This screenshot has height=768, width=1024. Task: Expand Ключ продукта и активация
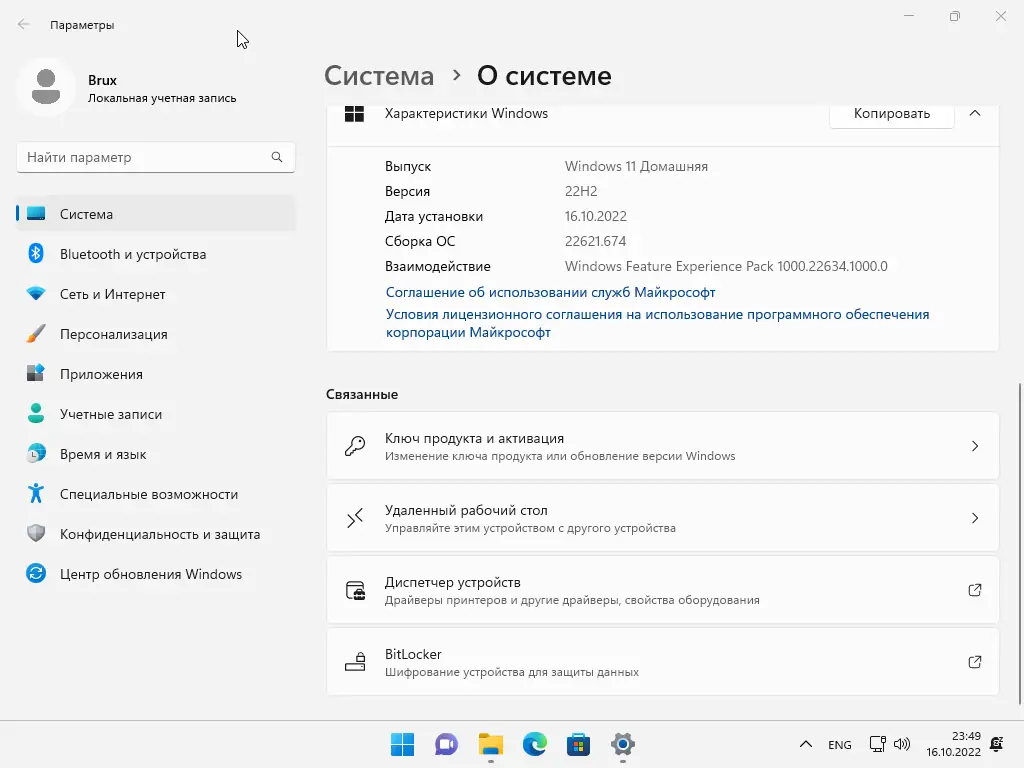(662, 446)
